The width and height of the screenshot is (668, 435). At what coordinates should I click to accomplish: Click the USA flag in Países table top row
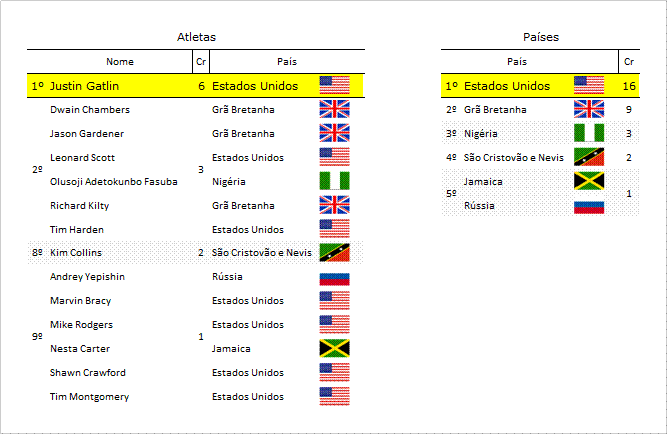click(x=589, y=85)
